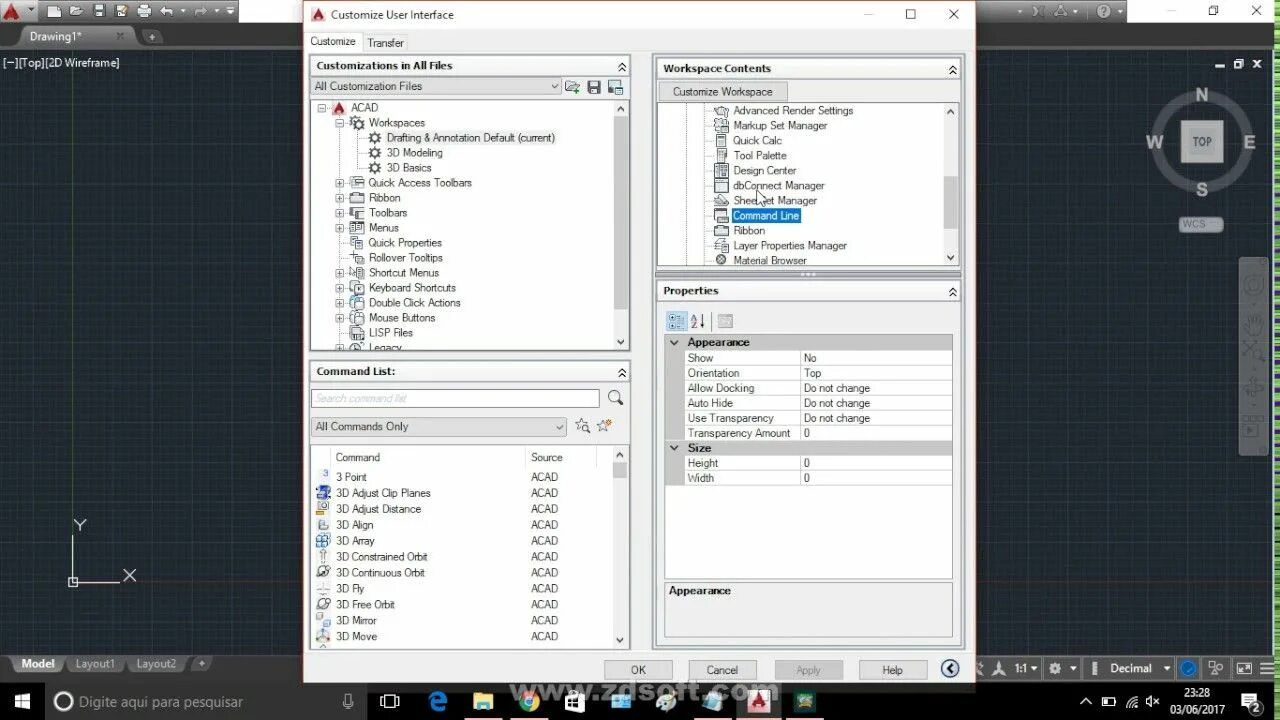
Task: Switch Properties to alphabetical sort icon
Action: [x=698, y=321]
